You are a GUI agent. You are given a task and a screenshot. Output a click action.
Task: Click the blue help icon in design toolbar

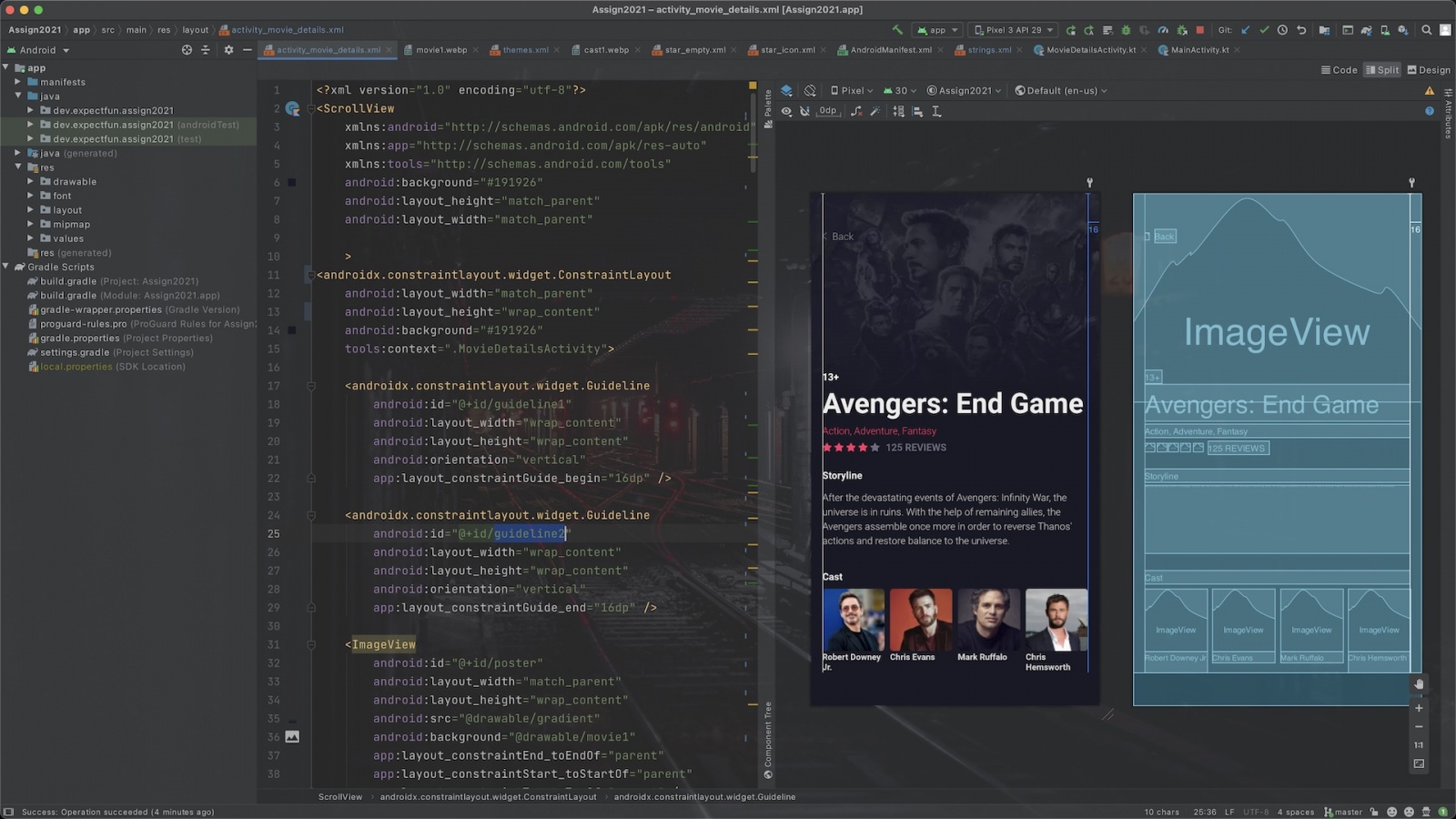coord(1430,111)
